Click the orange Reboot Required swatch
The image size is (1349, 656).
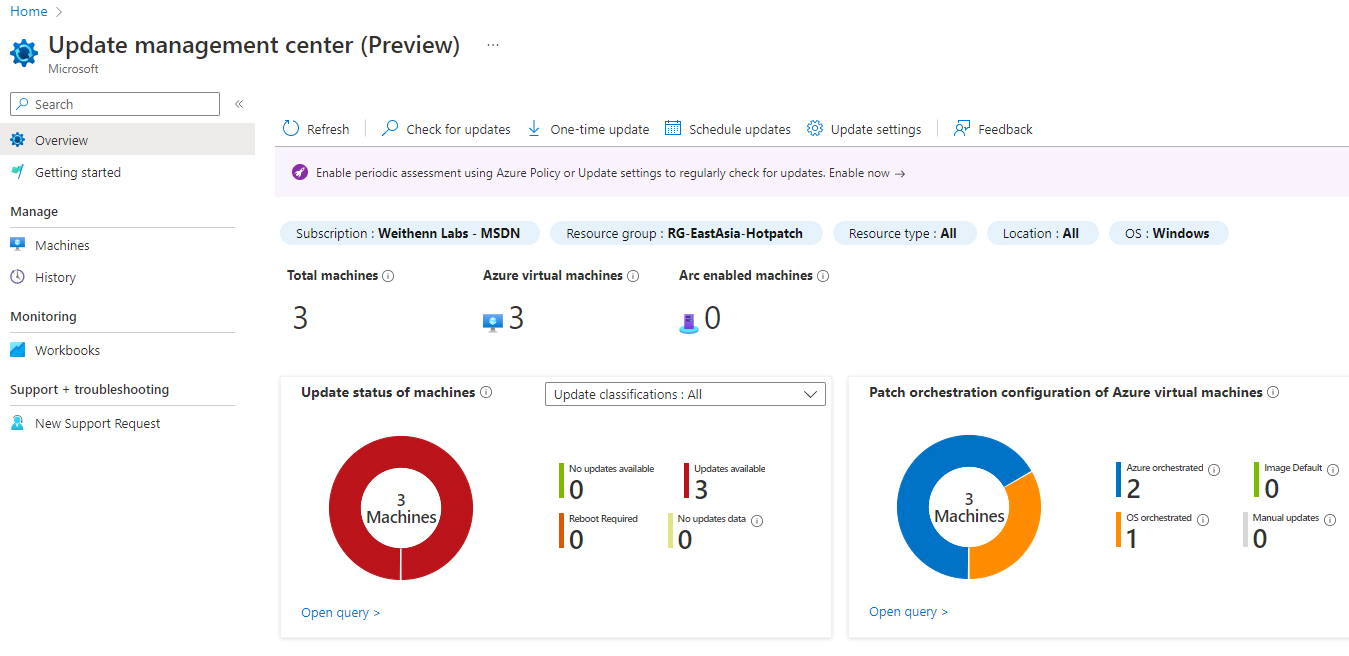[x=562, y=531]
